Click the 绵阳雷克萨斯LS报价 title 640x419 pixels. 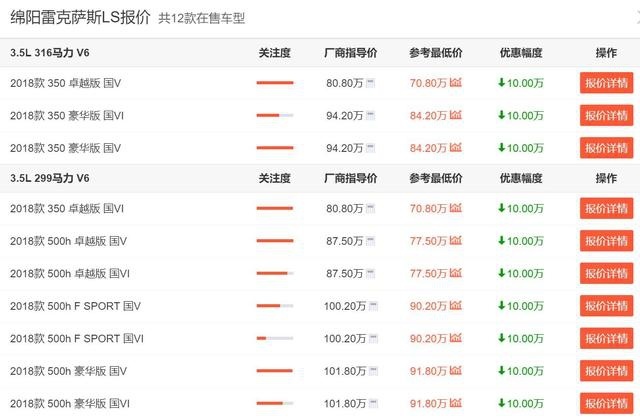tap(80, 18)
